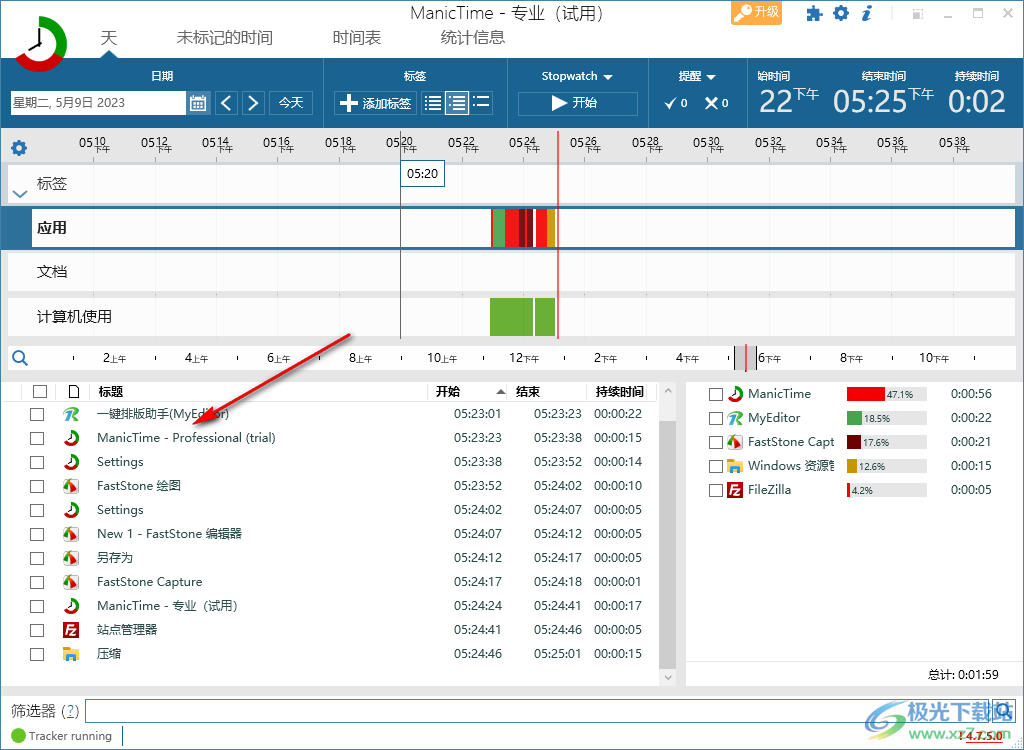Open the filter help (?) link

pyautogui.click(x=72, y=711)
